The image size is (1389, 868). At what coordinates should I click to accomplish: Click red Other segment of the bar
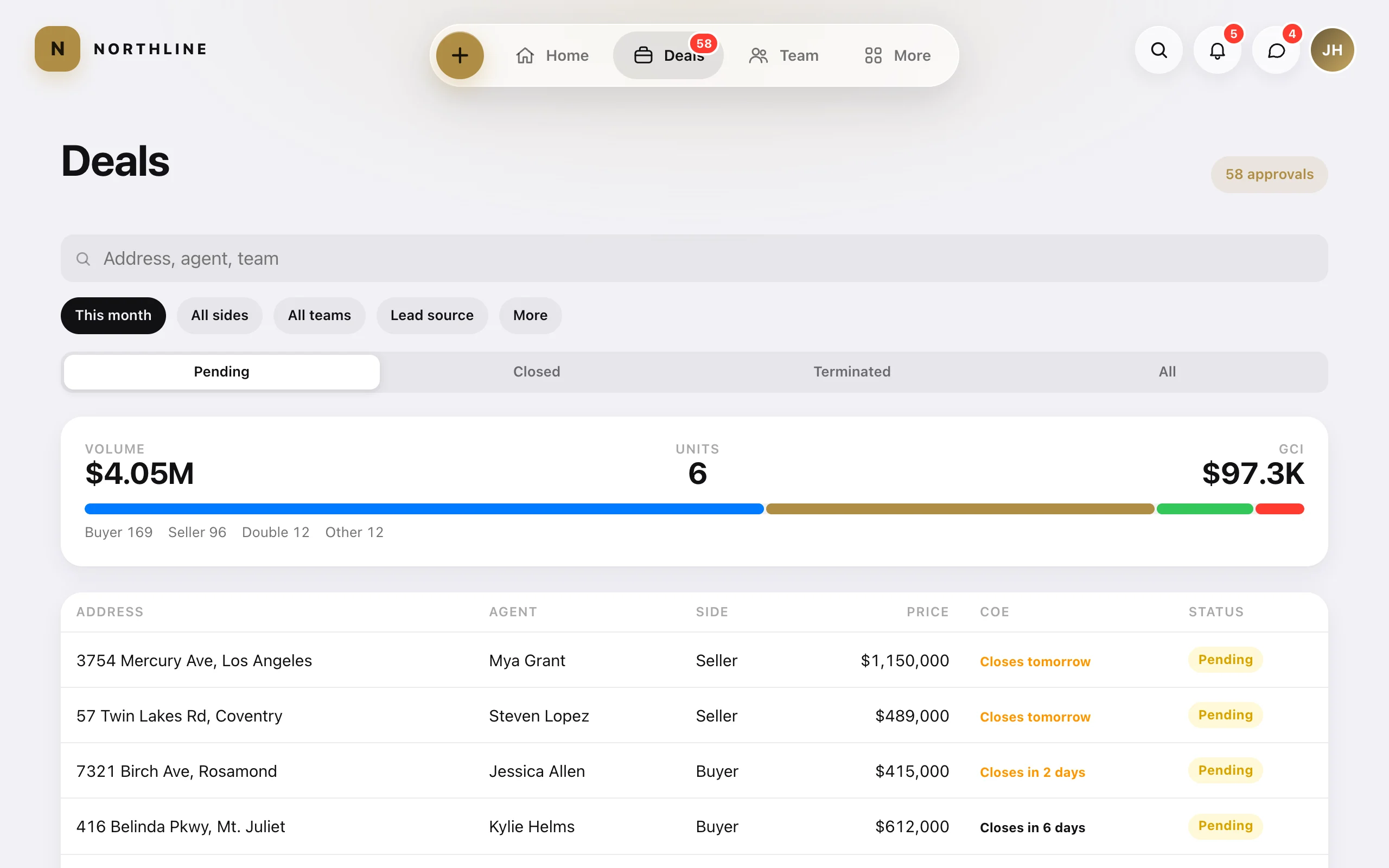(1279, 509)
